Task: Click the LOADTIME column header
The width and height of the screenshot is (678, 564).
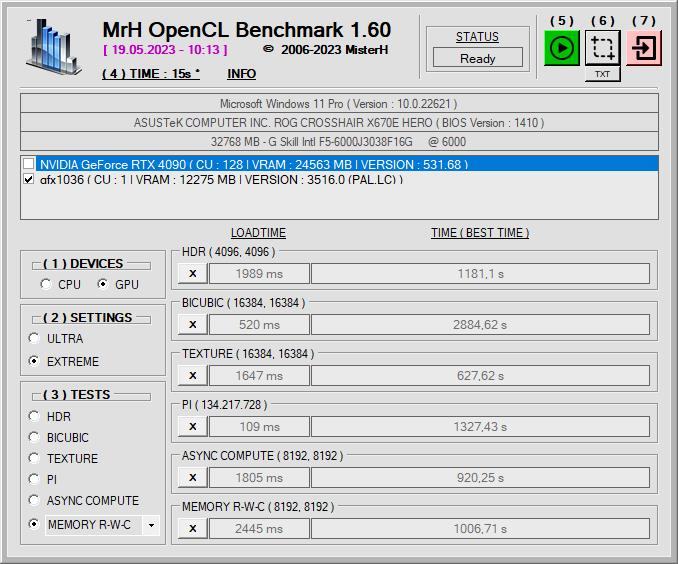Action: coord(258,233)
